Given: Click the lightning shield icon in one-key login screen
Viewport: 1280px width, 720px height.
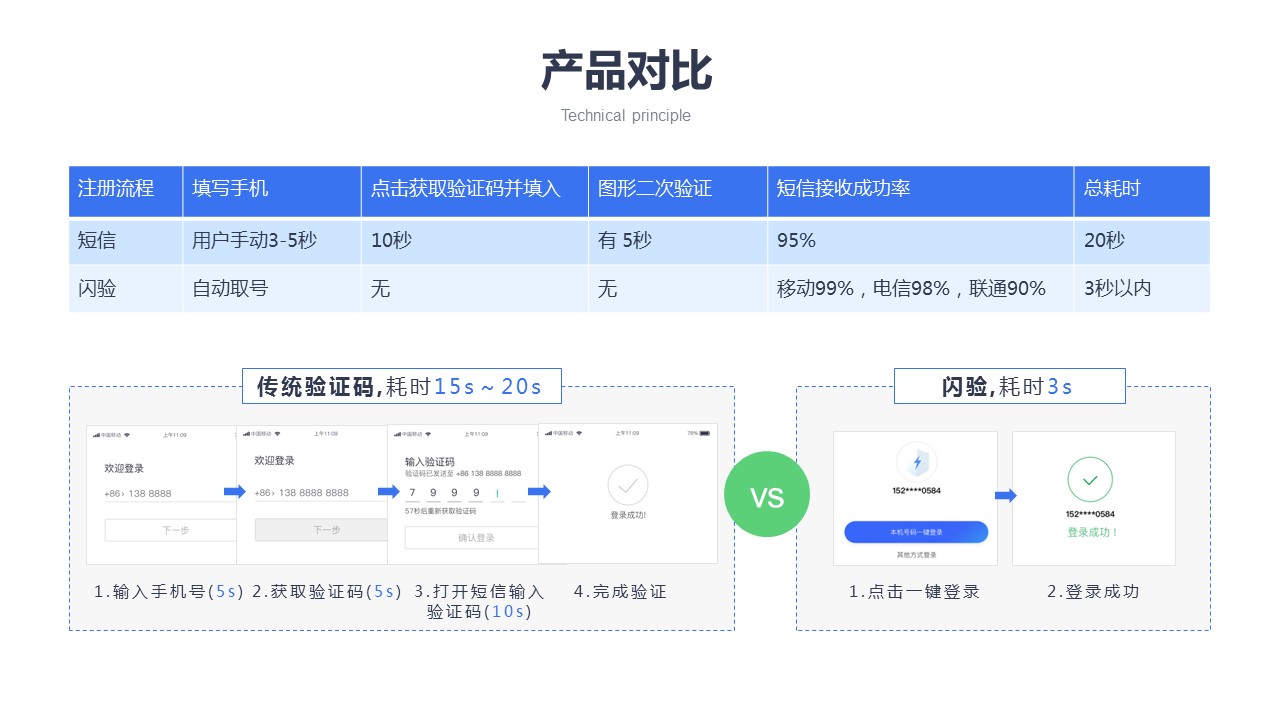Looking at the screenshot, I should 915,461.
